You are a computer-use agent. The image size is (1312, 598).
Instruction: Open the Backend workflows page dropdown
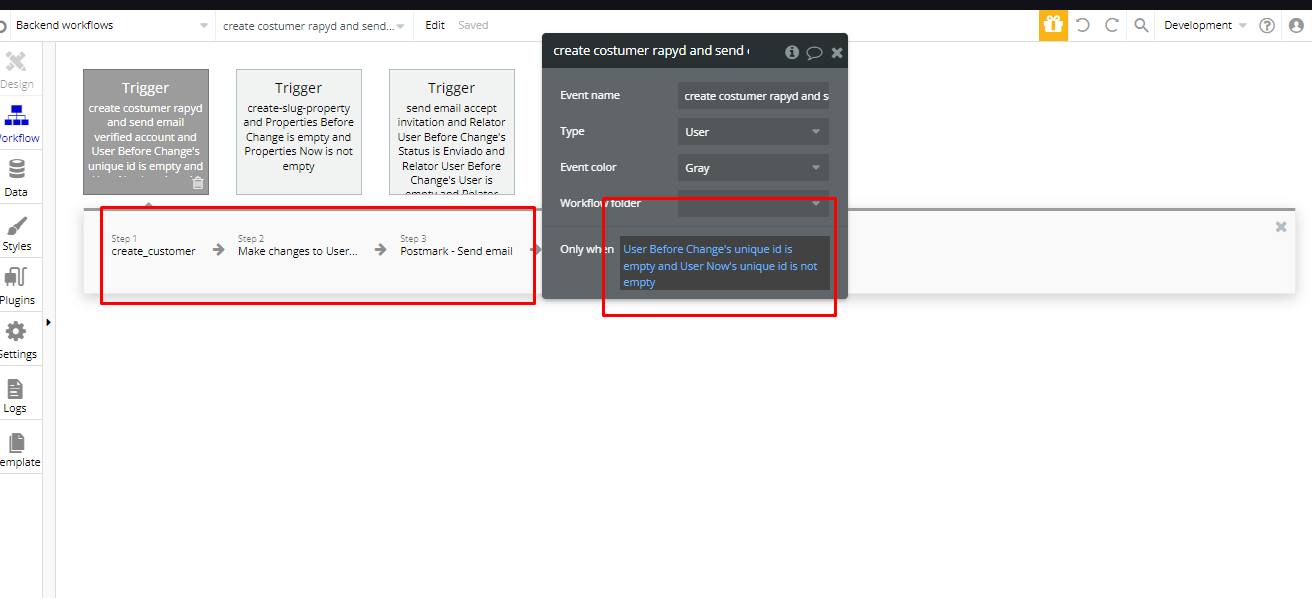click(x=112, y=25)
